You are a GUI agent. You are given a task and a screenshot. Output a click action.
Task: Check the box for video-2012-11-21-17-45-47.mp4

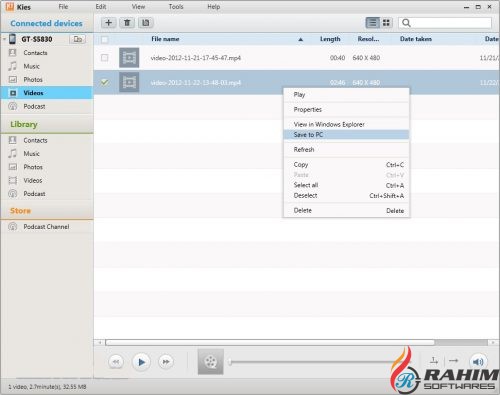105,58
